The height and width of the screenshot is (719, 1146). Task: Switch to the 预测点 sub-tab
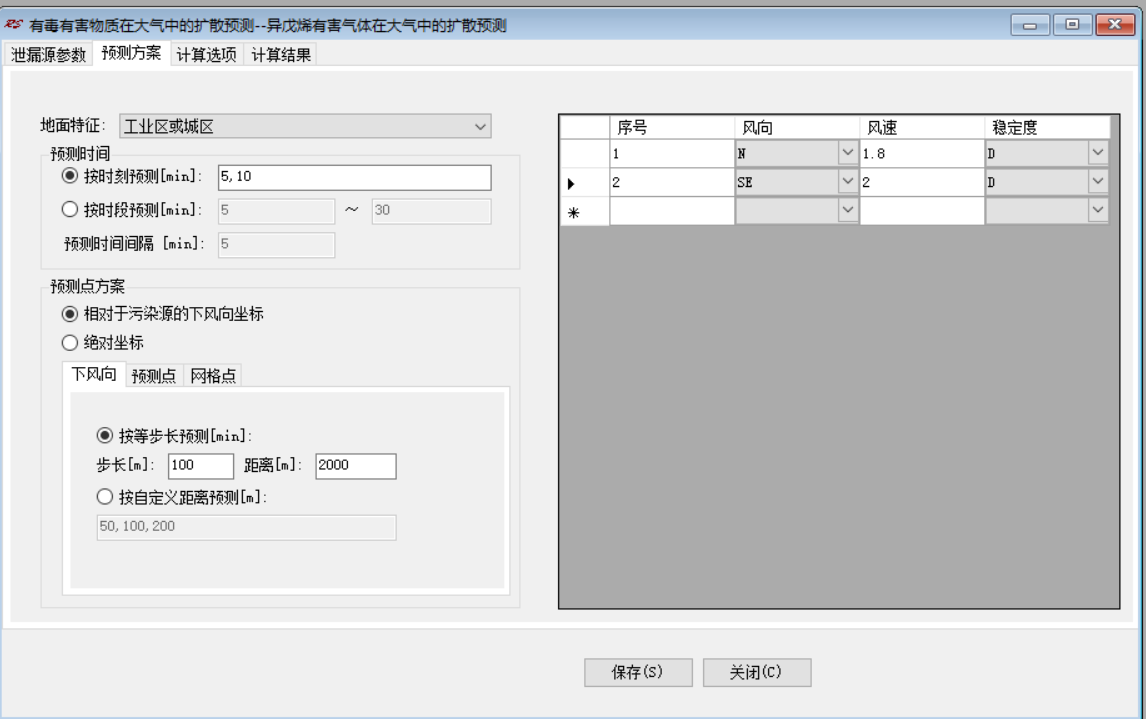(x=154, y=376)
